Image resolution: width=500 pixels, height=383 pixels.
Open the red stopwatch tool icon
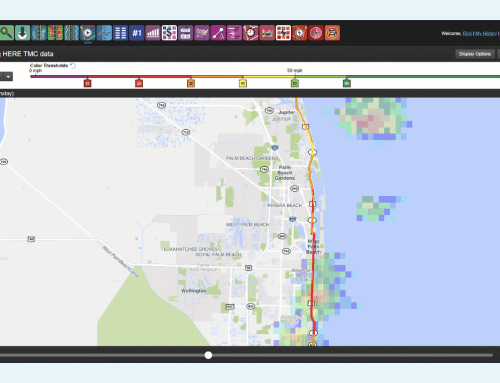[251, 33]
